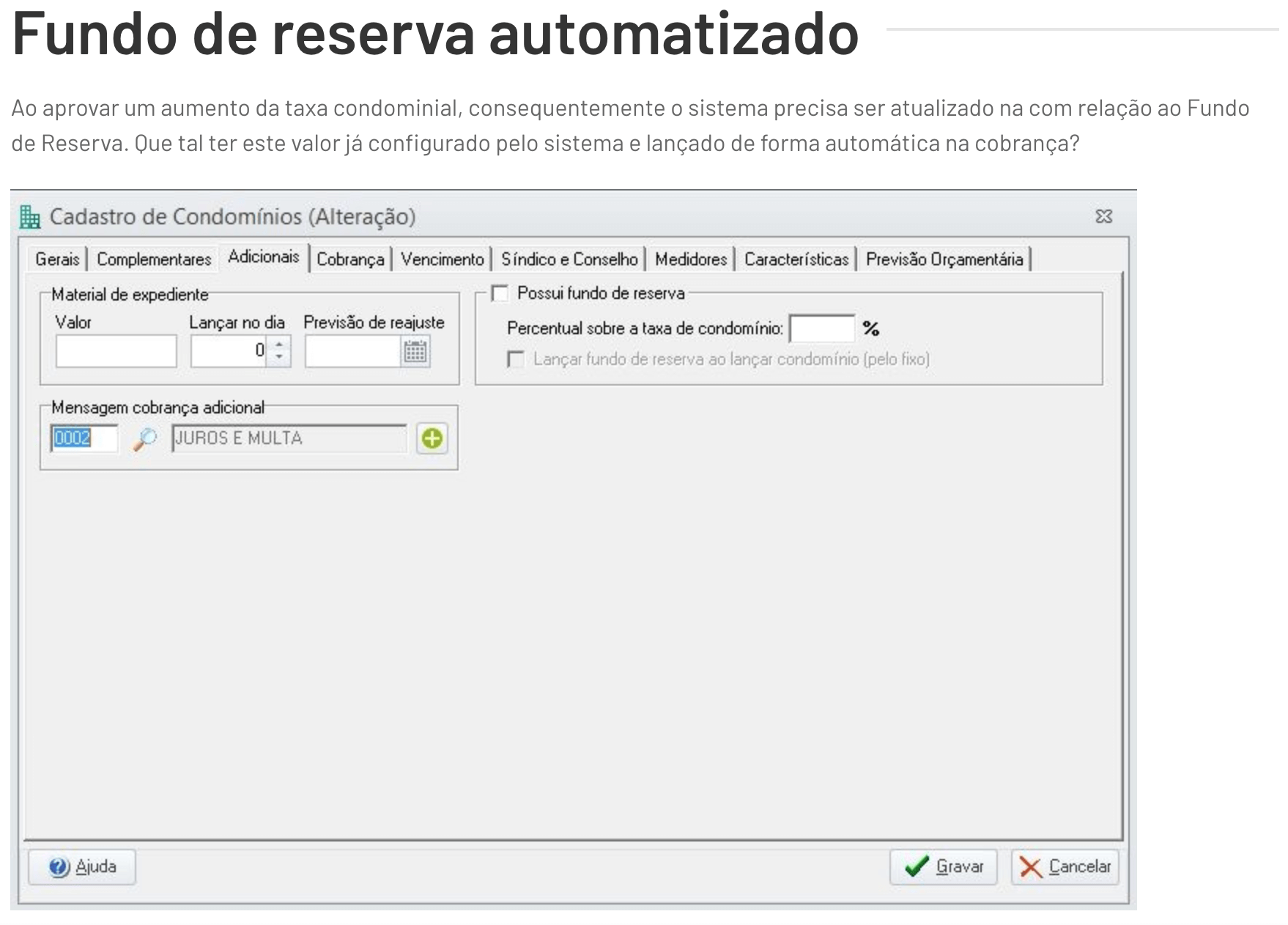Toggle Lançar fundo de reserva checkbox

coord(516,359)
